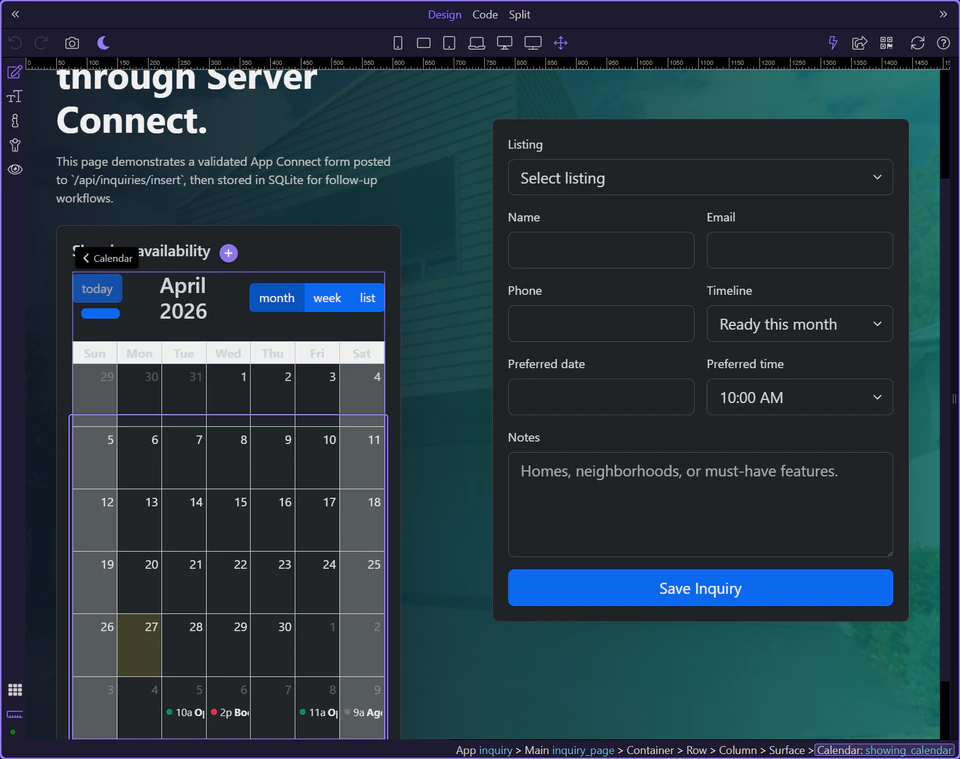The height and width of the screenshot is (759, 960).
Task: Open the Select listing dropdown
Action: 700,178
